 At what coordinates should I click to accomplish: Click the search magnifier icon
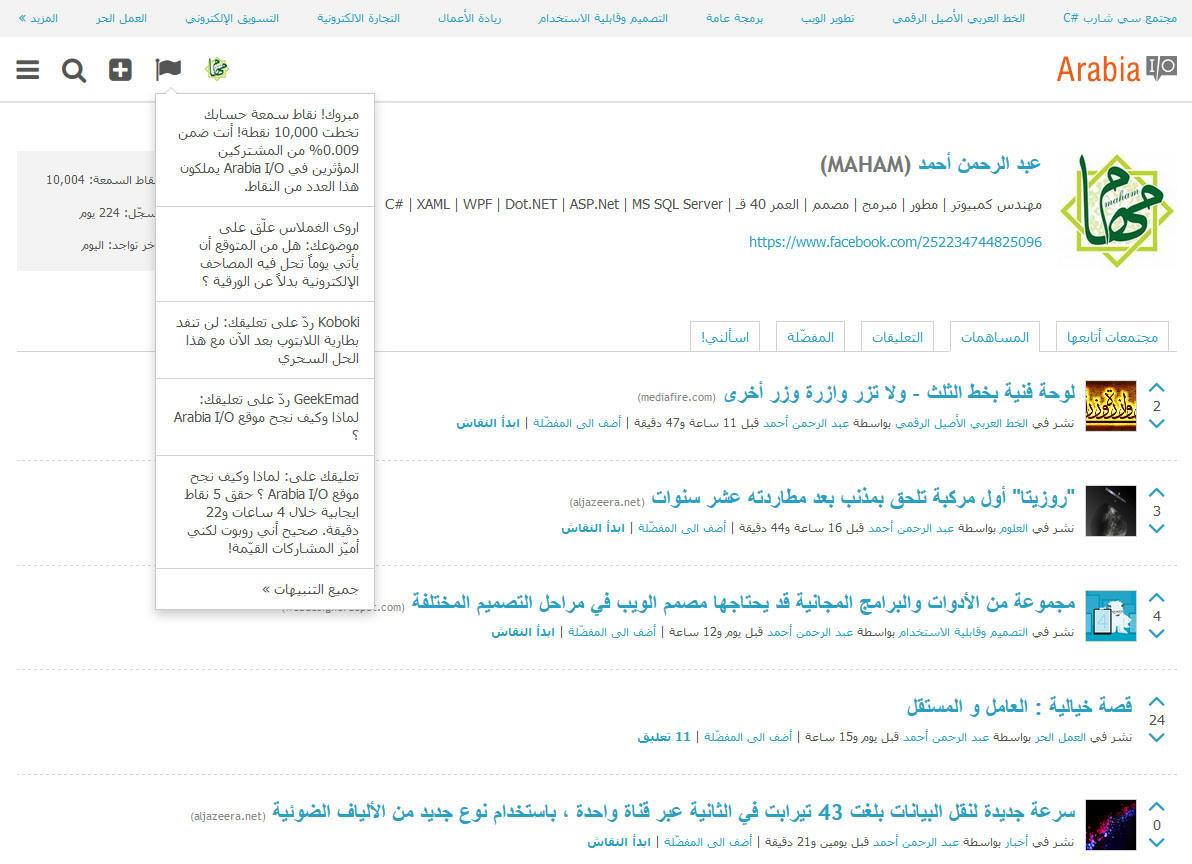[74, 70]
